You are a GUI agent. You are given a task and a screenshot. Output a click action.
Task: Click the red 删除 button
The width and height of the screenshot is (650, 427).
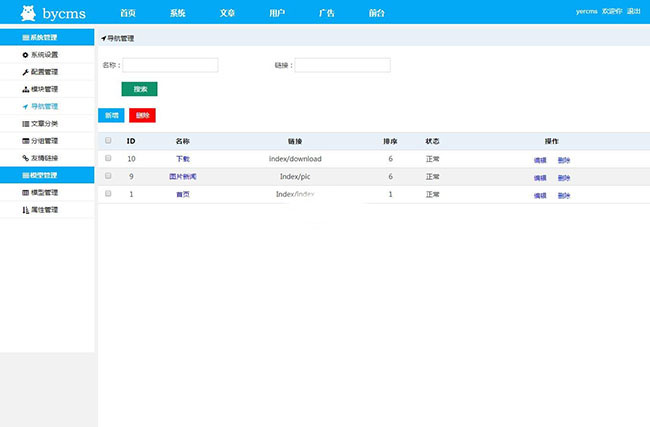tap(142, 115)
